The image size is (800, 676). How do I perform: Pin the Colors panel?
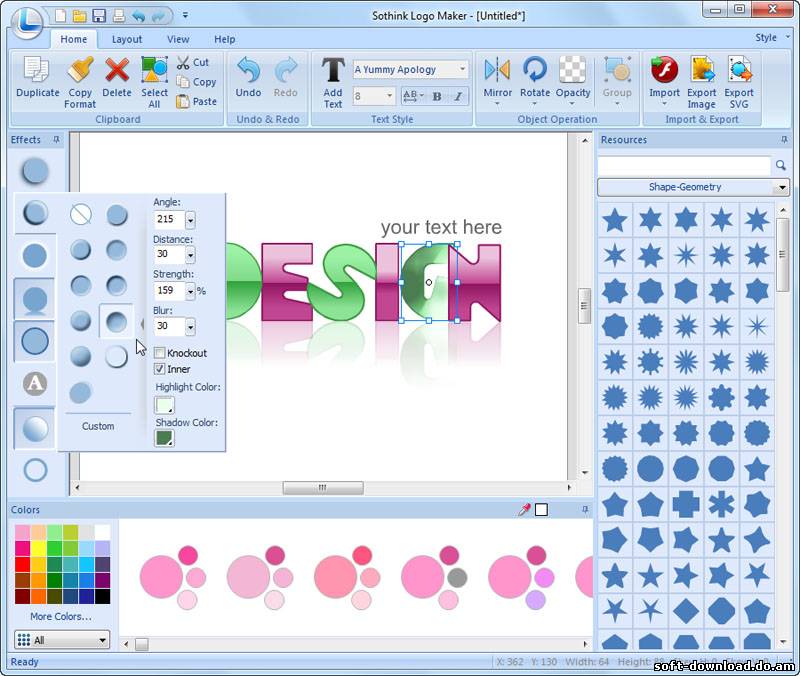pos(585,509)
